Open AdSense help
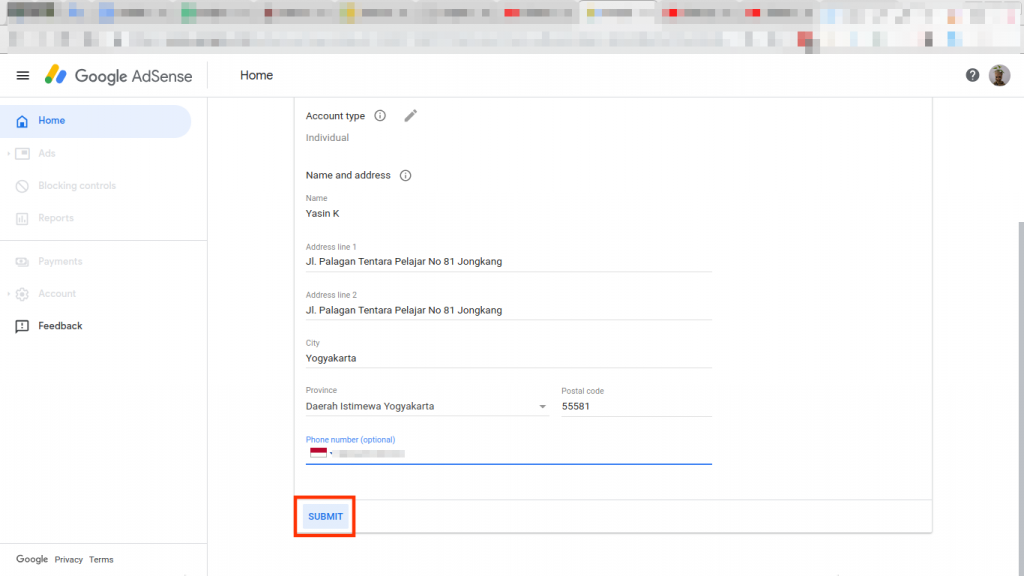Image resolution: width=1024 pixels, height=576 pixels. (x=971, y=74)
